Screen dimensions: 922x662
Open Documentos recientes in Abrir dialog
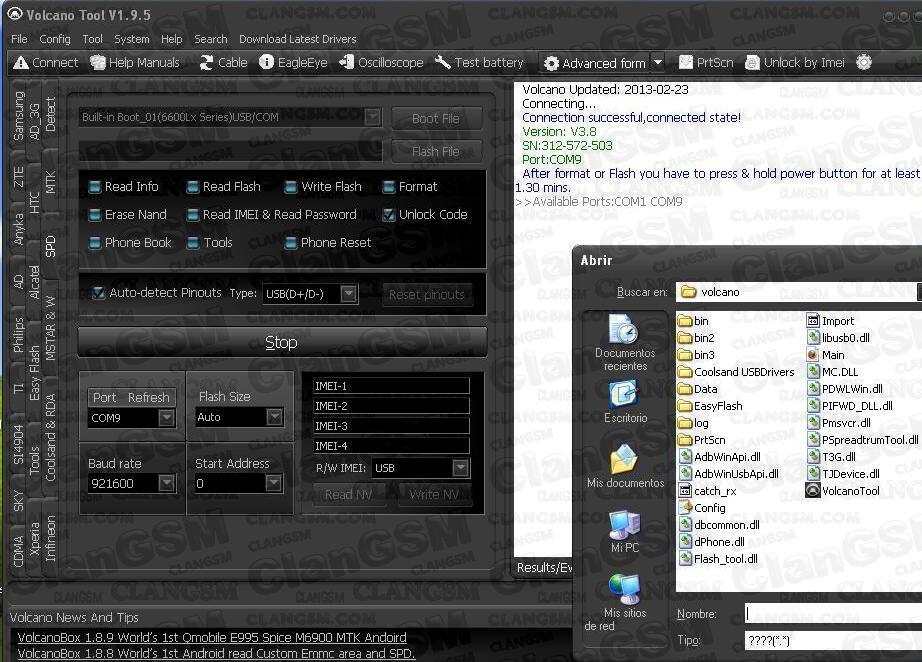click(624, 343)
